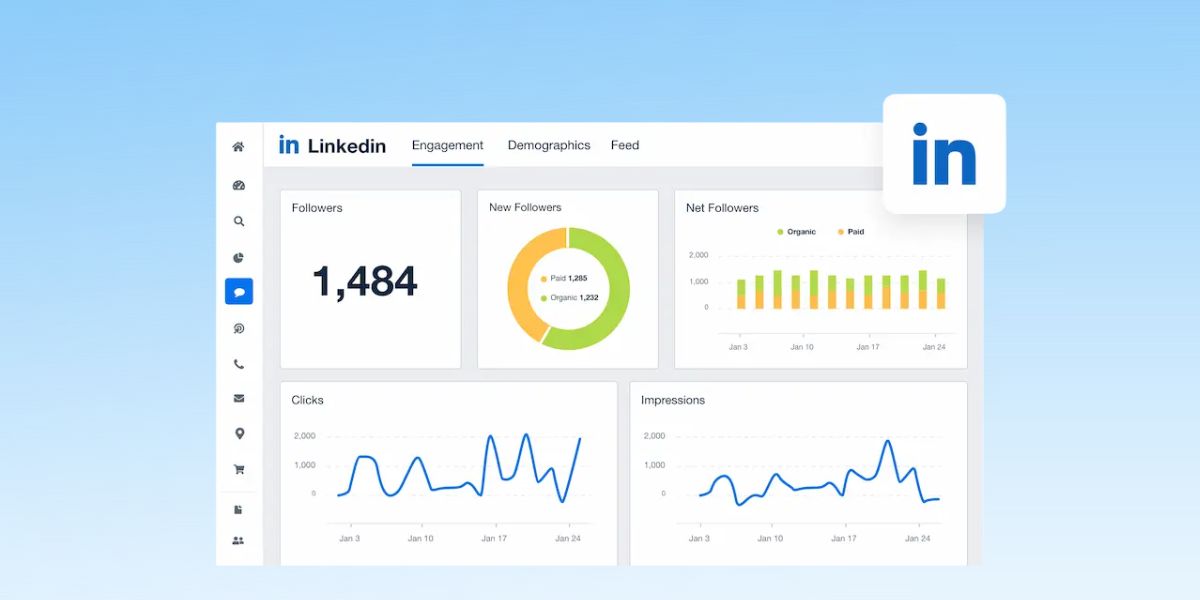Click the large LinkedIn logo badge
Viewport: 1200px width, 600px height.
944,154
